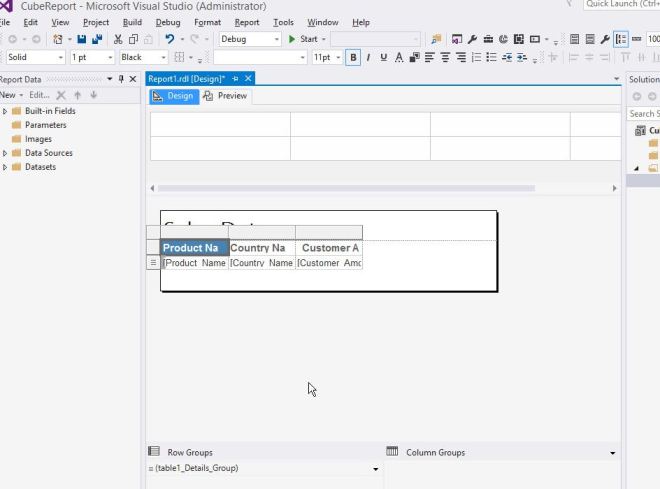The image size is (660, 489).
Task: Open the Report menu
Action: 246,22
